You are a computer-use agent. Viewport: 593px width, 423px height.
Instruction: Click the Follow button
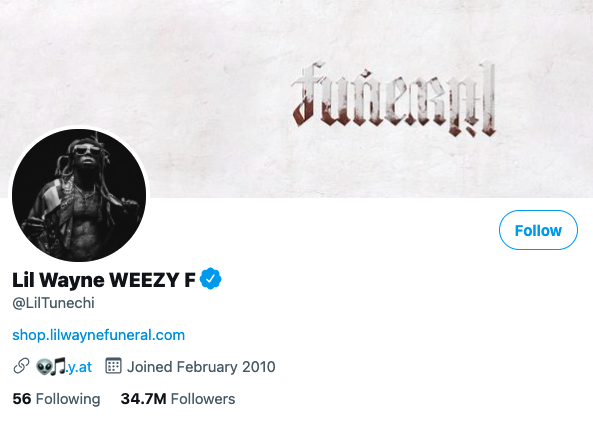538,230
